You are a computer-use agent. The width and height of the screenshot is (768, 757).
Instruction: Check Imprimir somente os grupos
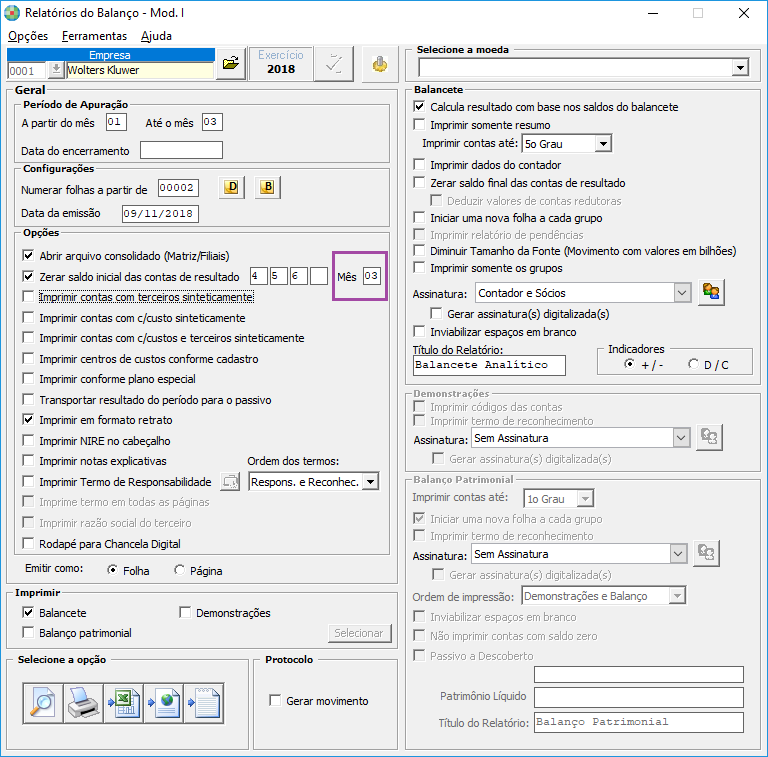pos(419,267)
